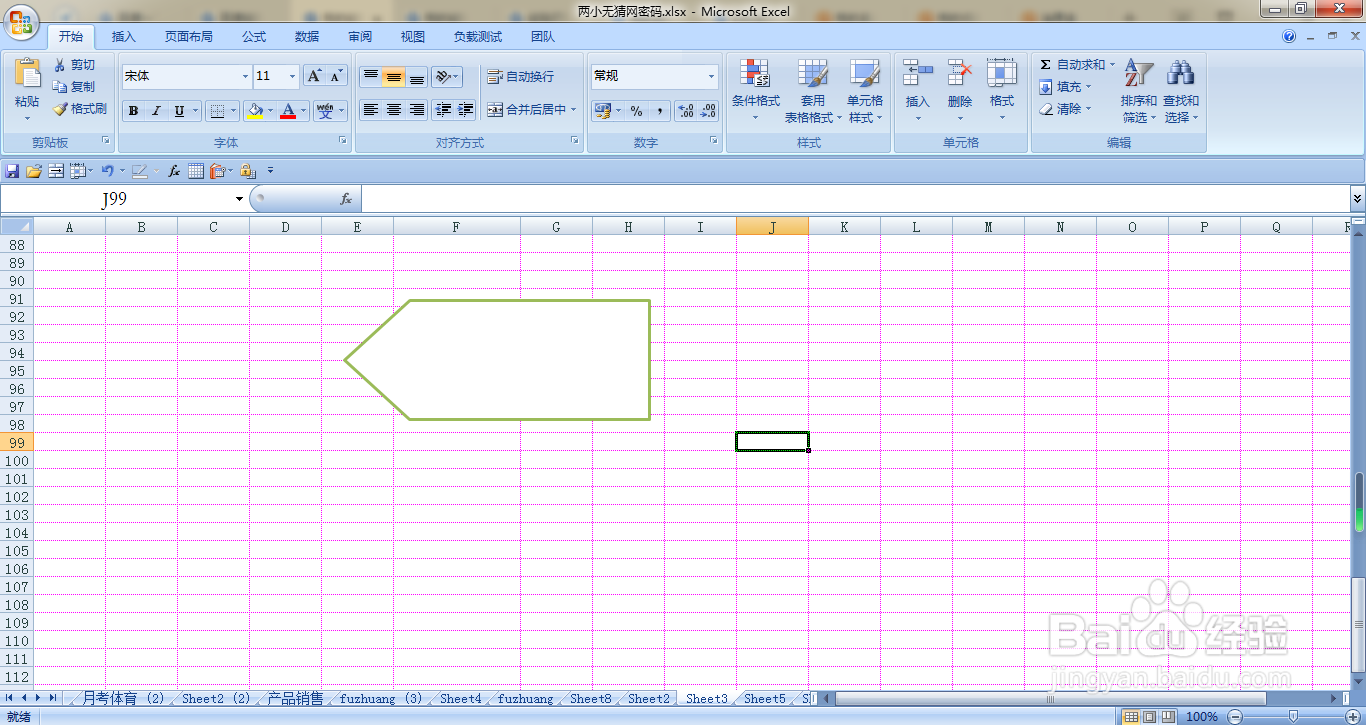Click the round Office button
The width and height of the screenshot is (1366, 725).
[x=21, y=22]
